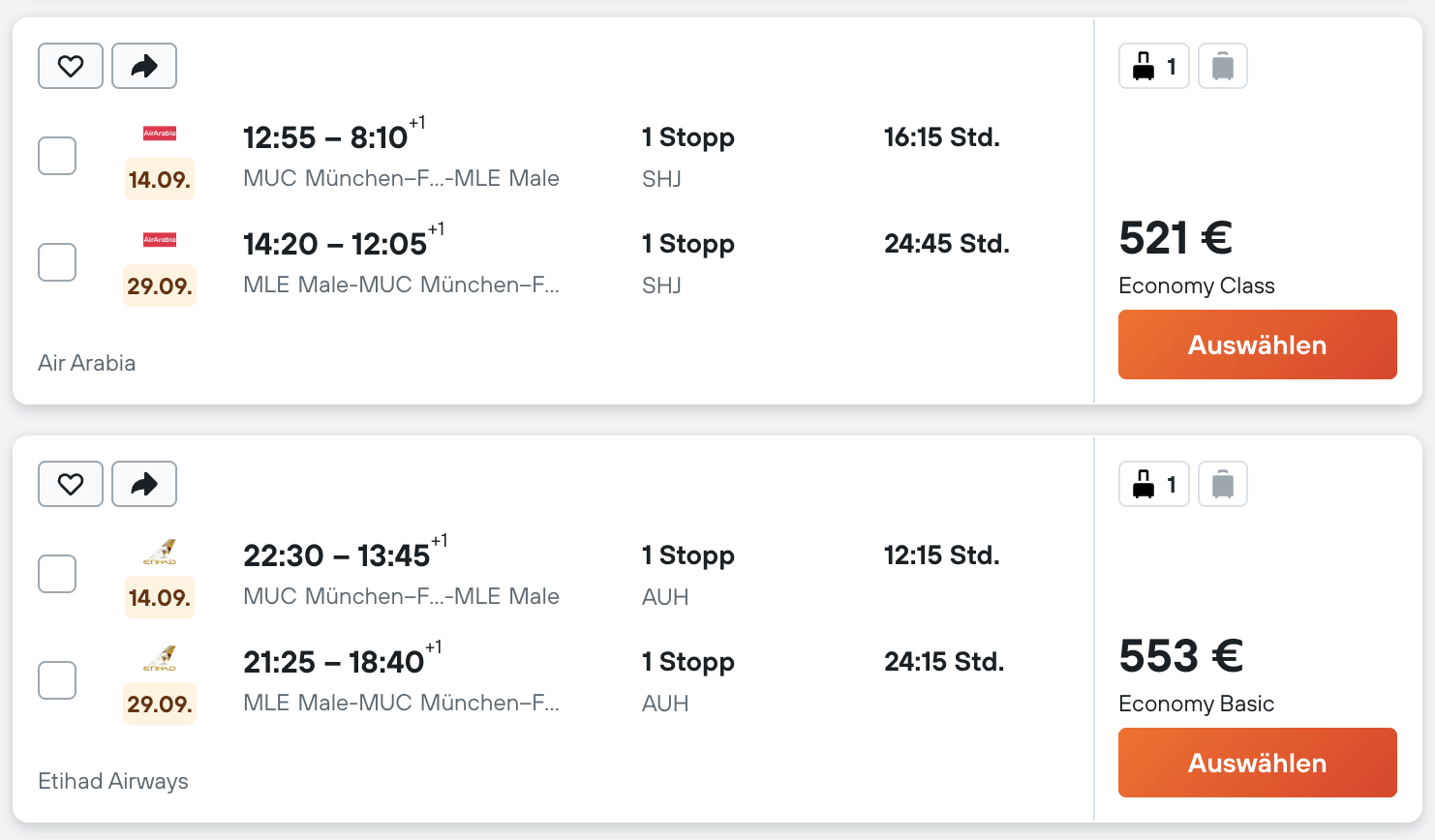Check the Etihad return 21:25 flight checkbox

[57, 680]
